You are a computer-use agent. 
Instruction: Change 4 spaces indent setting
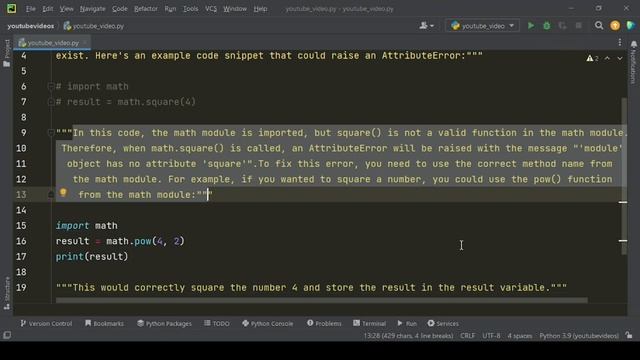click(520, 336)
